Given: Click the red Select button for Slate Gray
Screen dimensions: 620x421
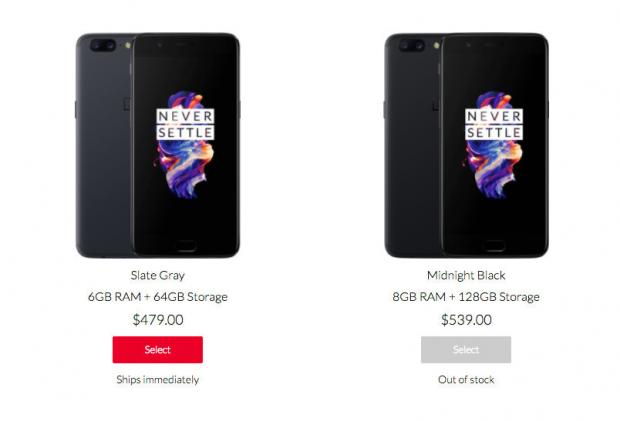Looking at the screenshot, I should pyautogui.click(x=157, y=349).
